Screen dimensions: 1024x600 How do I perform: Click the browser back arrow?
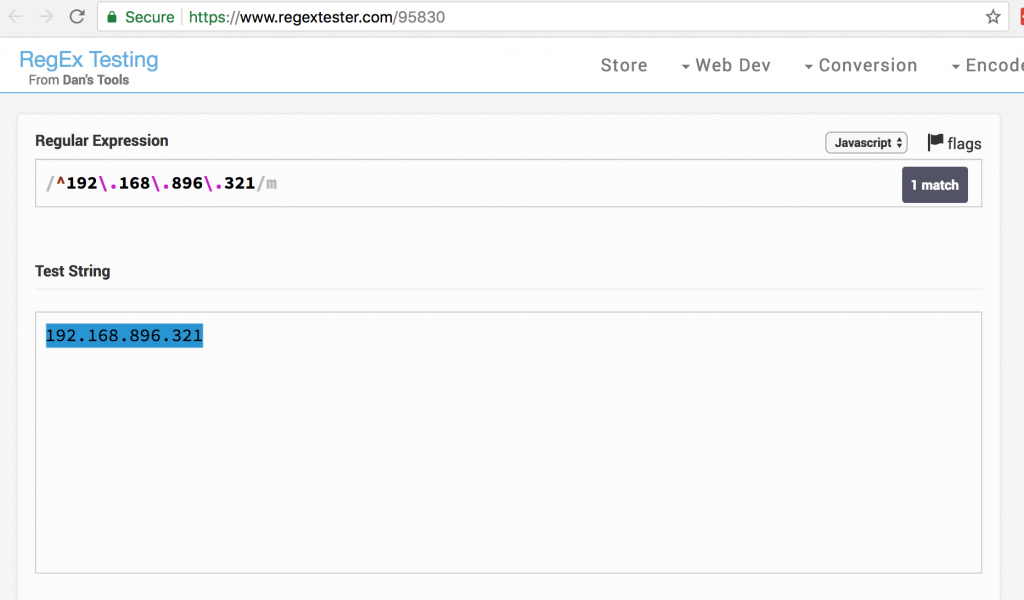[15, 16]
